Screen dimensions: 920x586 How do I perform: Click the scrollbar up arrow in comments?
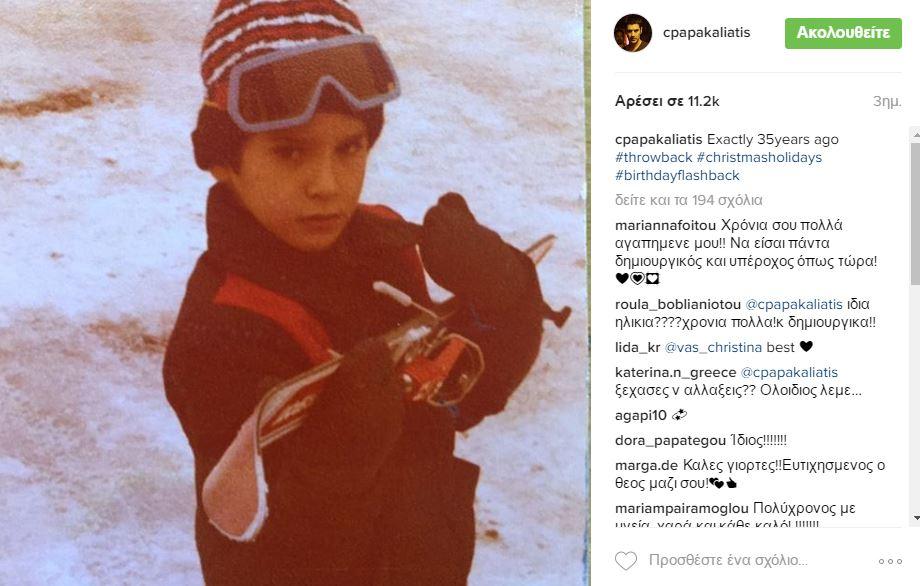coord(915,134)
